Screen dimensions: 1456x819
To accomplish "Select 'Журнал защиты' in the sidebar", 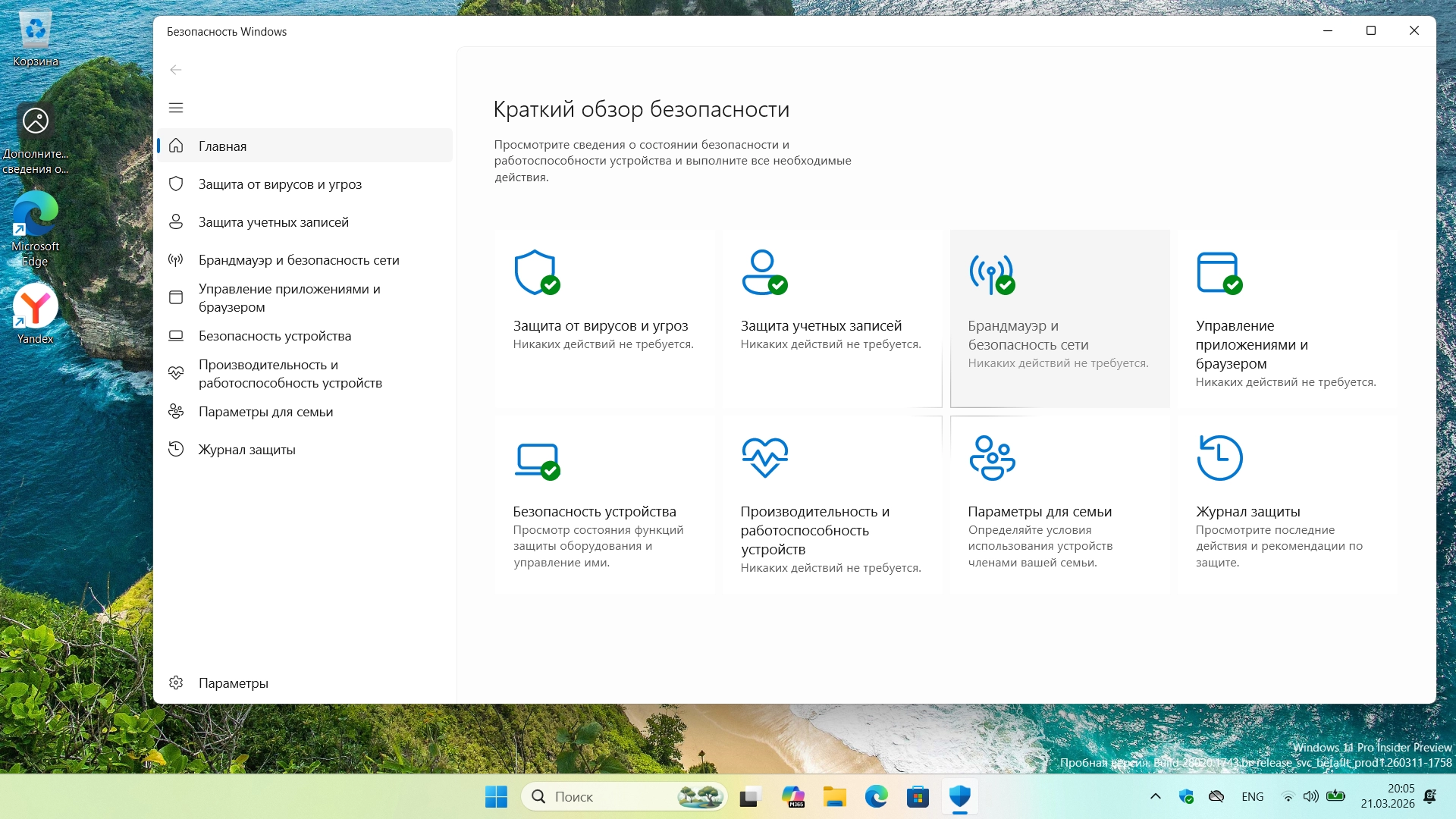I will pos(246,450).
